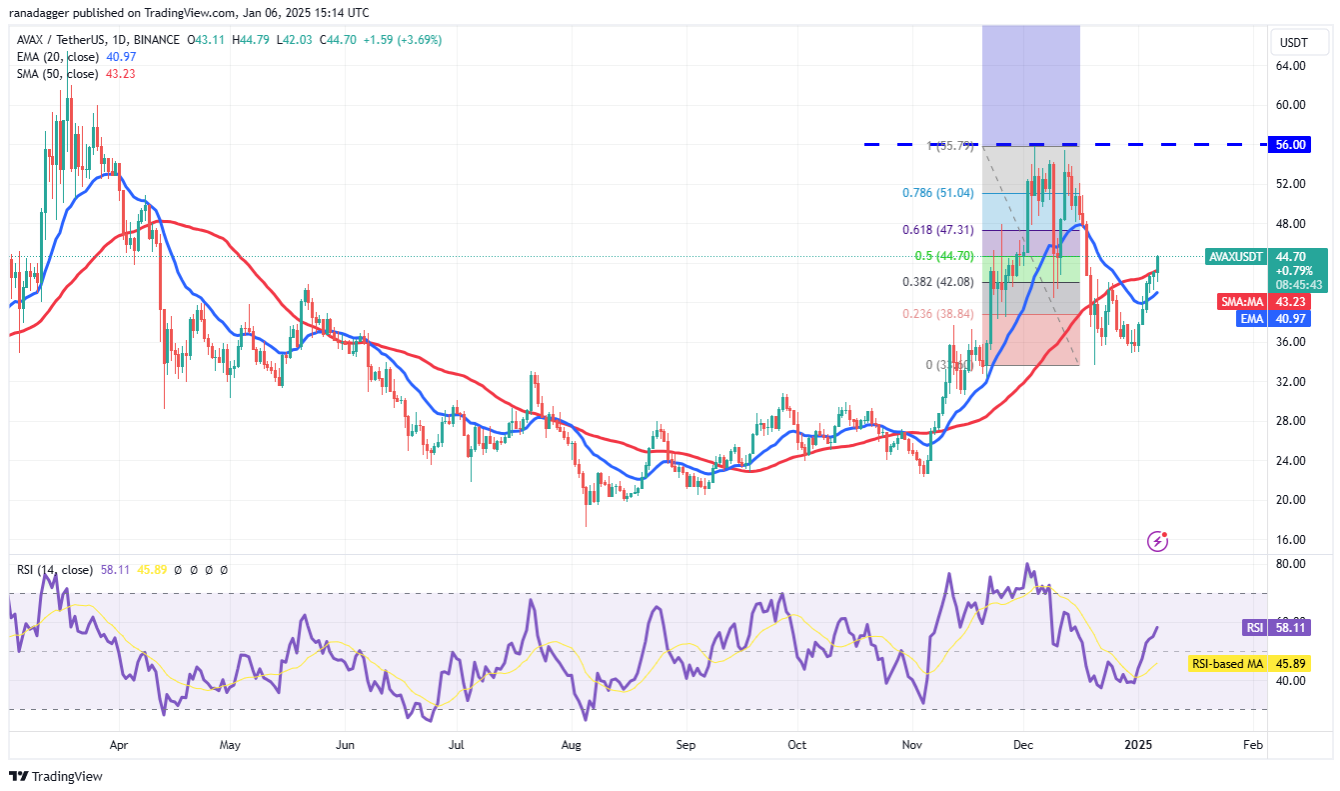Click the 64.00 price scale value
The height and width of the screenshot is (791, 1340).
pos(1292,66)
